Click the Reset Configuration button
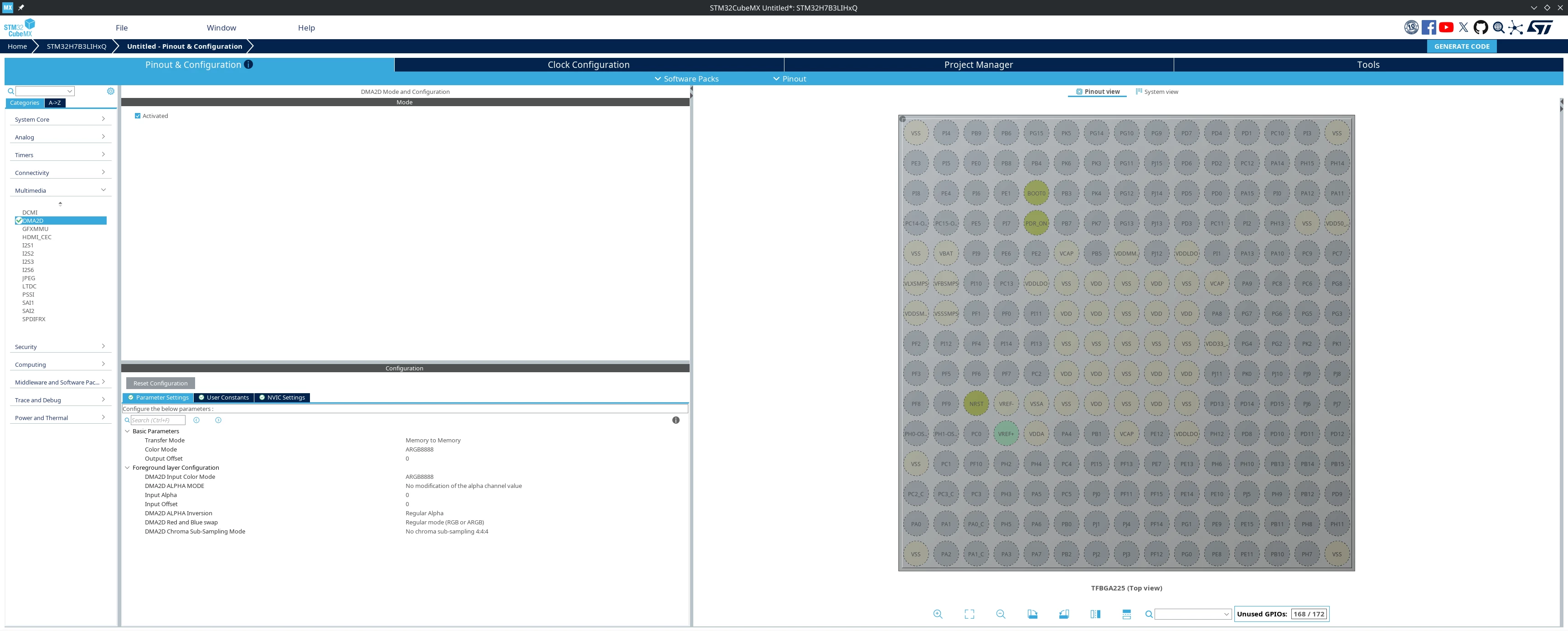 click(x=161, y=383)
